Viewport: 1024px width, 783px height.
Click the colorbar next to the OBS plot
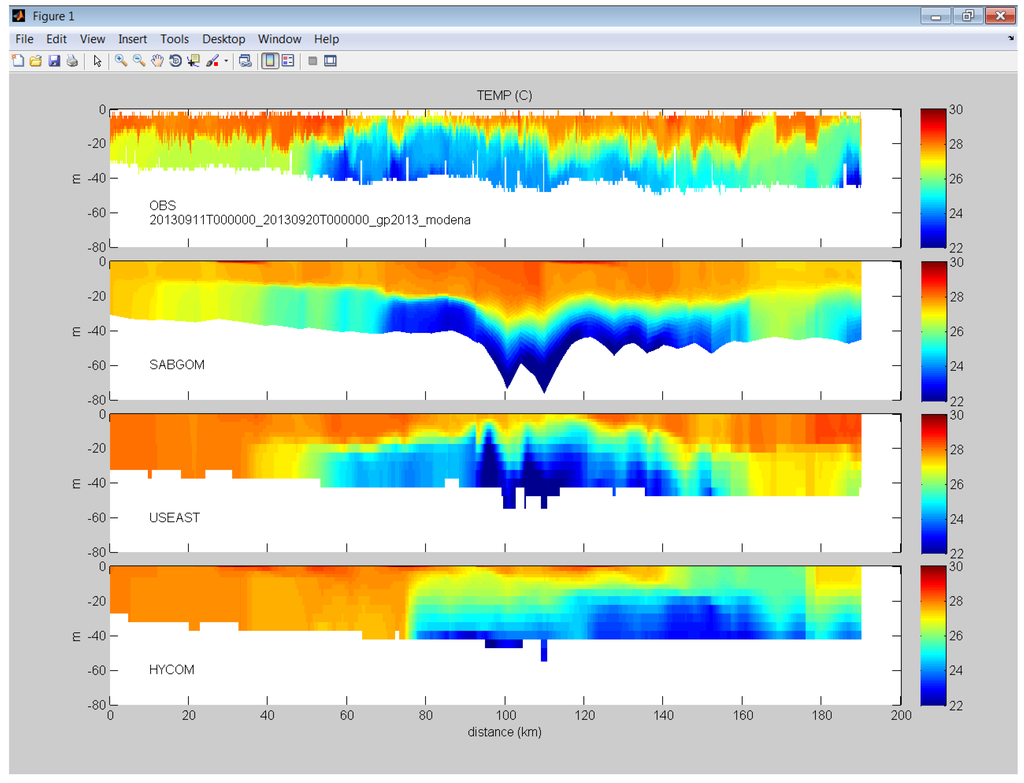(933, 176)
